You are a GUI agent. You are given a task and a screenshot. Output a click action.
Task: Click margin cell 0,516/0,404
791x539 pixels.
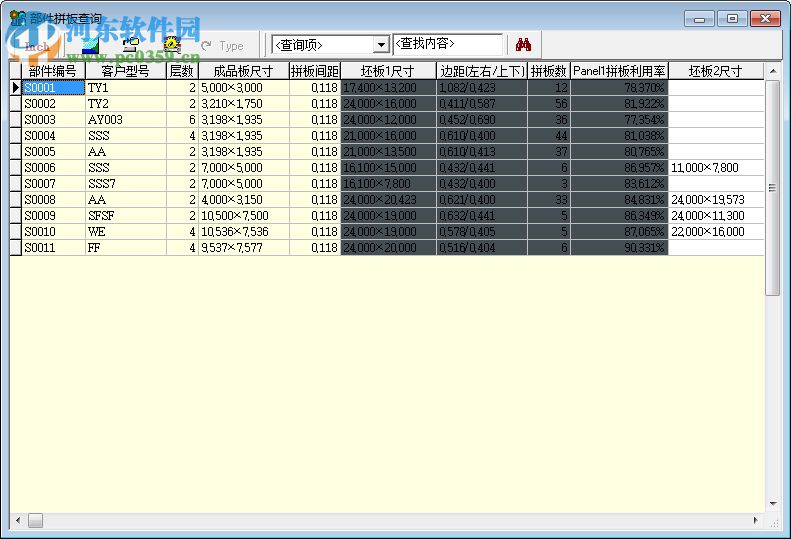pos(482,248)
